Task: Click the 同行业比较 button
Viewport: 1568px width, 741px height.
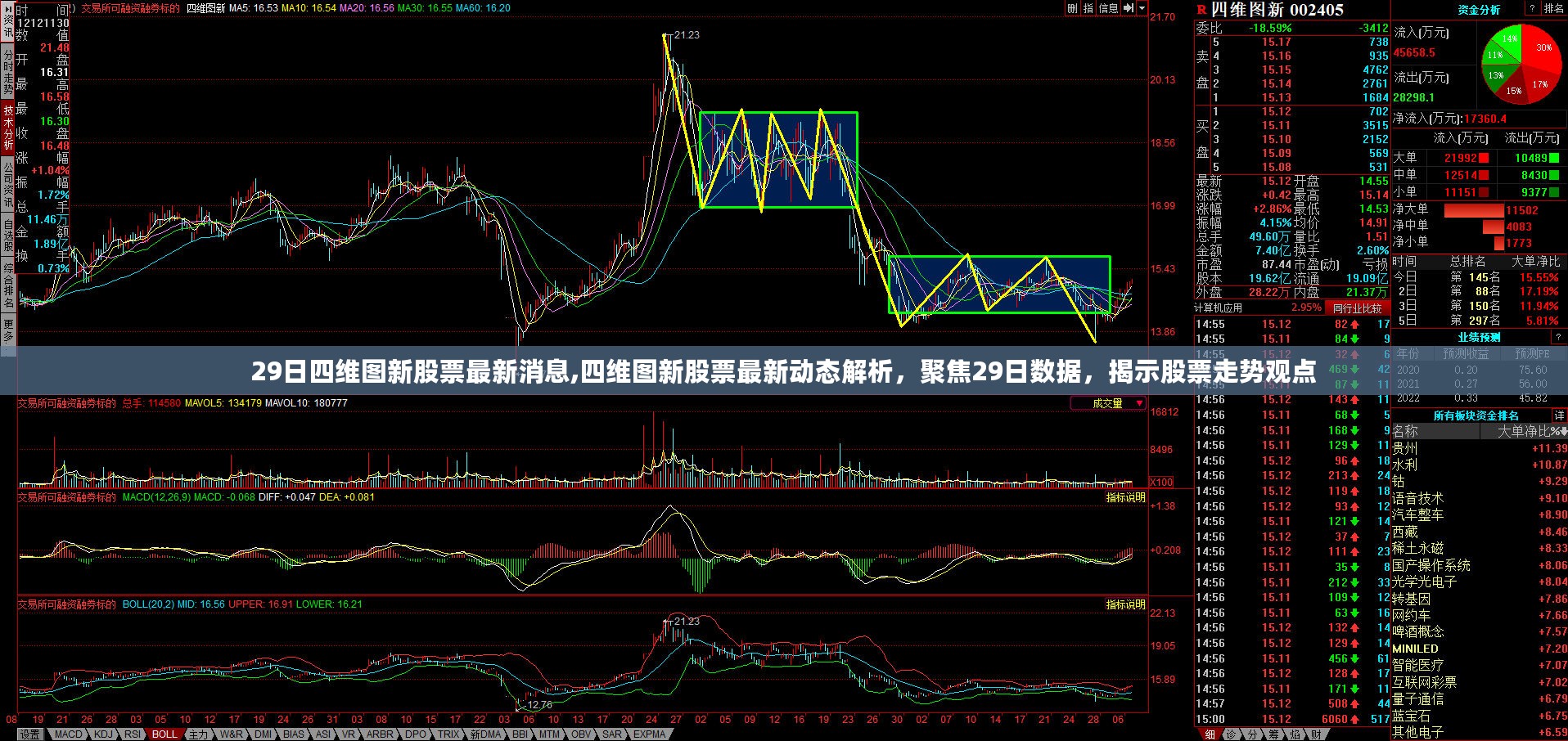Action: click(x=1357, y=308)
